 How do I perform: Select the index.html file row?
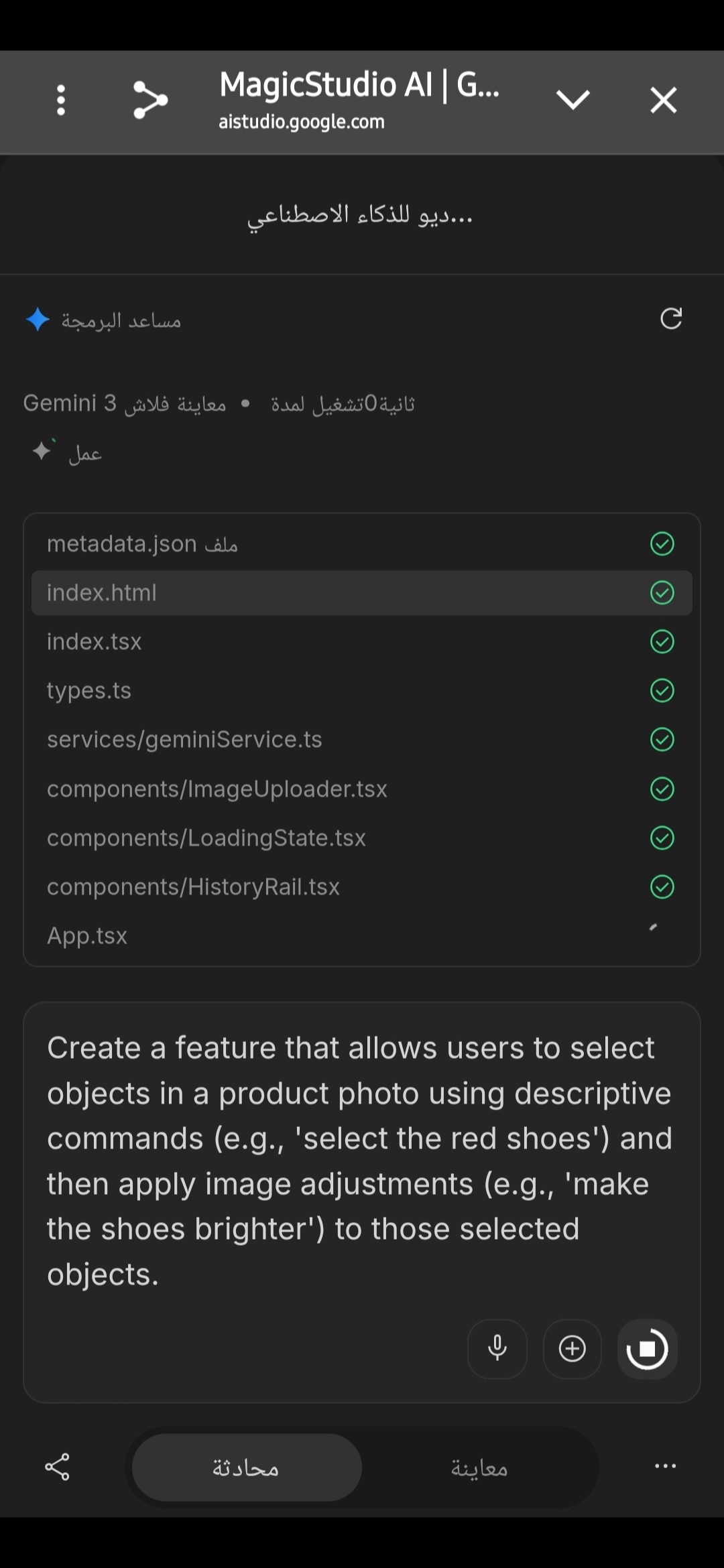[x=362, y=593]
